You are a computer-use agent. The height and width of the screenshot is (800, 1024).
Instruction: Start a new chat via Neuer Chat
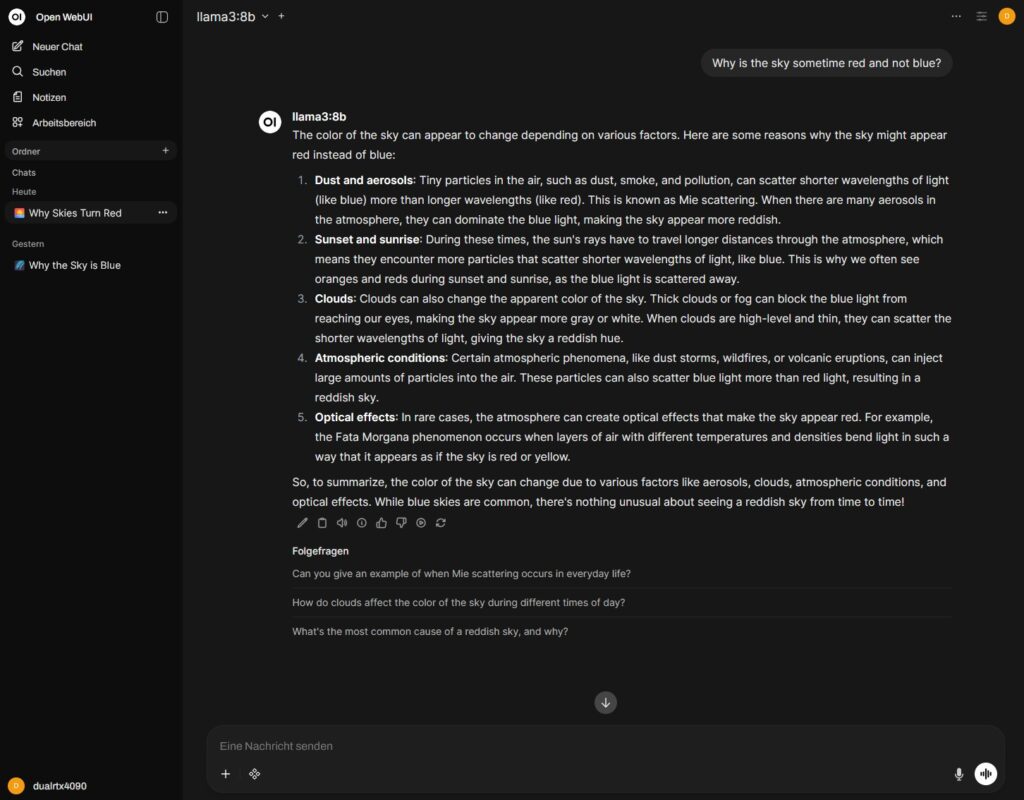point(58,46)
